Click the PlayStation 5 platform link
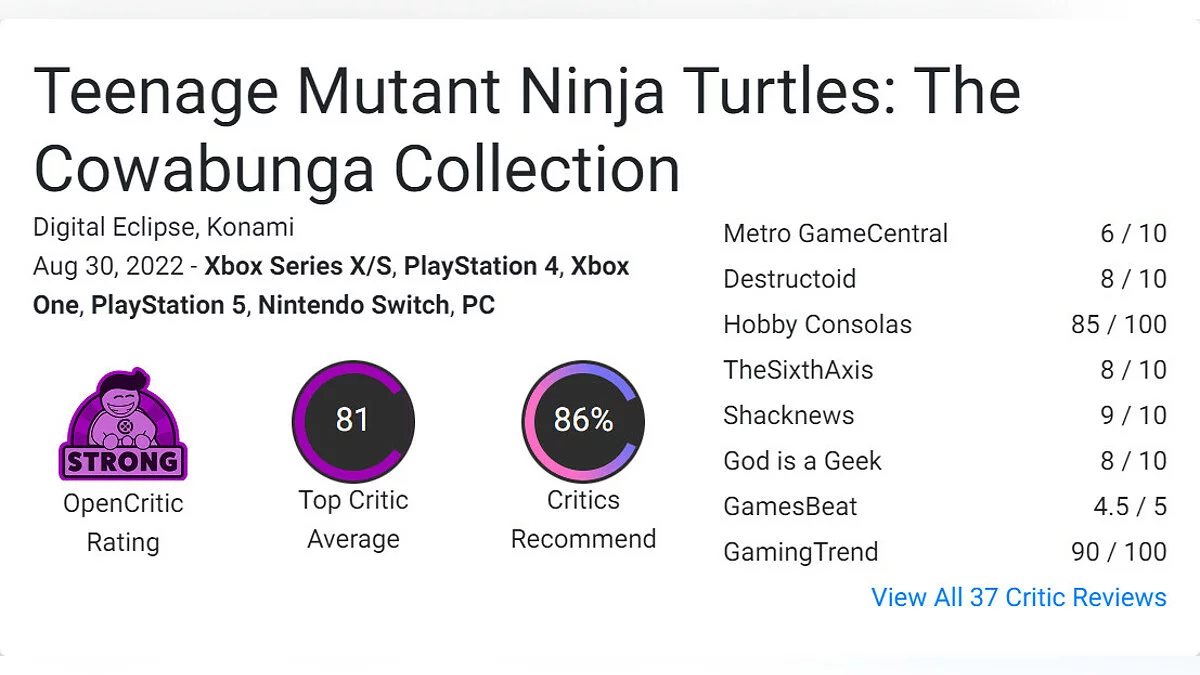Viewport: 1200px width, 675px height. [x=168, y=305]
